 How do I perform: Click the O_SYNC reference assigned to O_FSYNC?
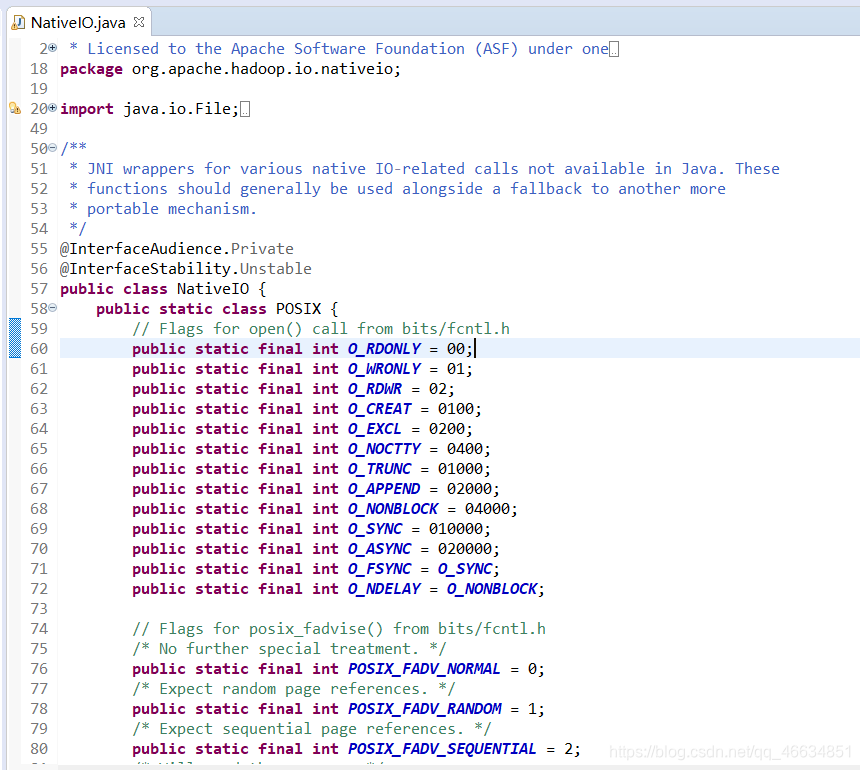[x=463, y=568]
